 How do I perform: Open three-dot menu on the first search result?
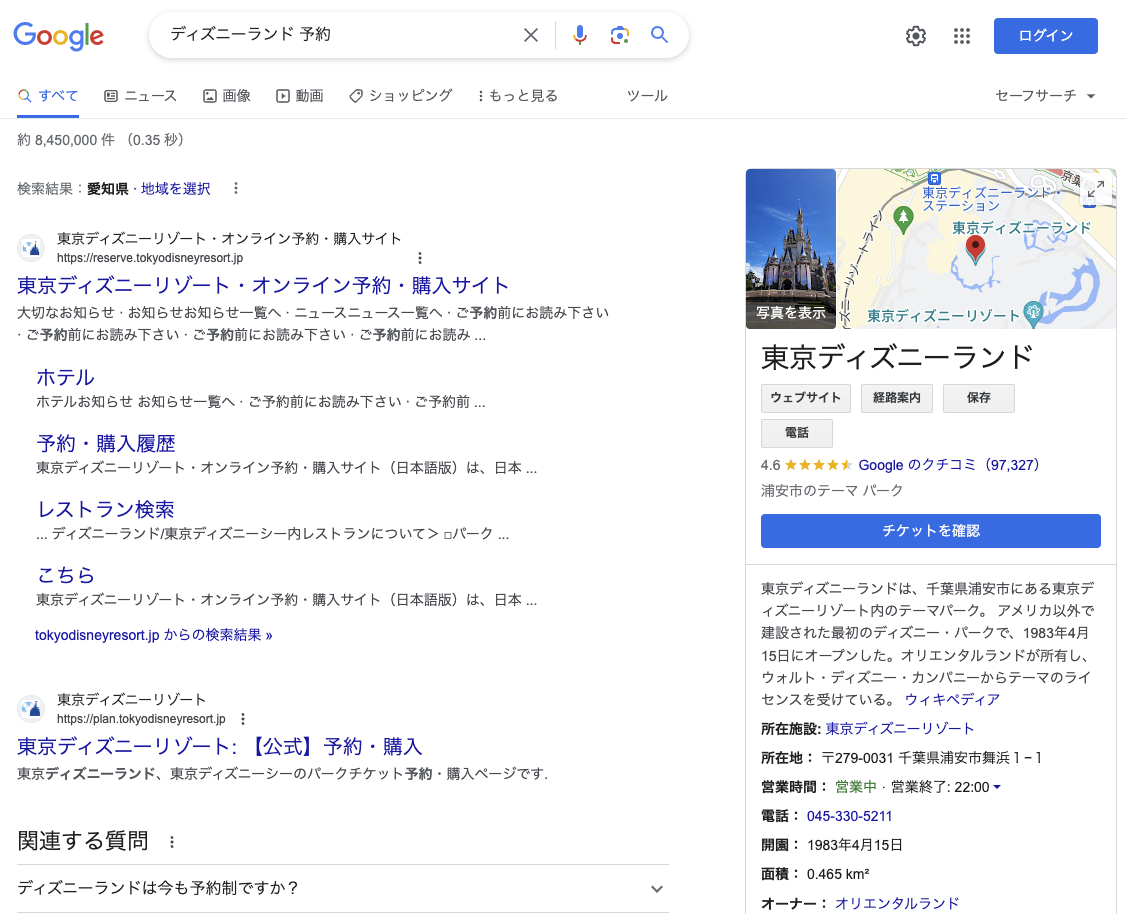pyautogui.click(x=419, y=257)
